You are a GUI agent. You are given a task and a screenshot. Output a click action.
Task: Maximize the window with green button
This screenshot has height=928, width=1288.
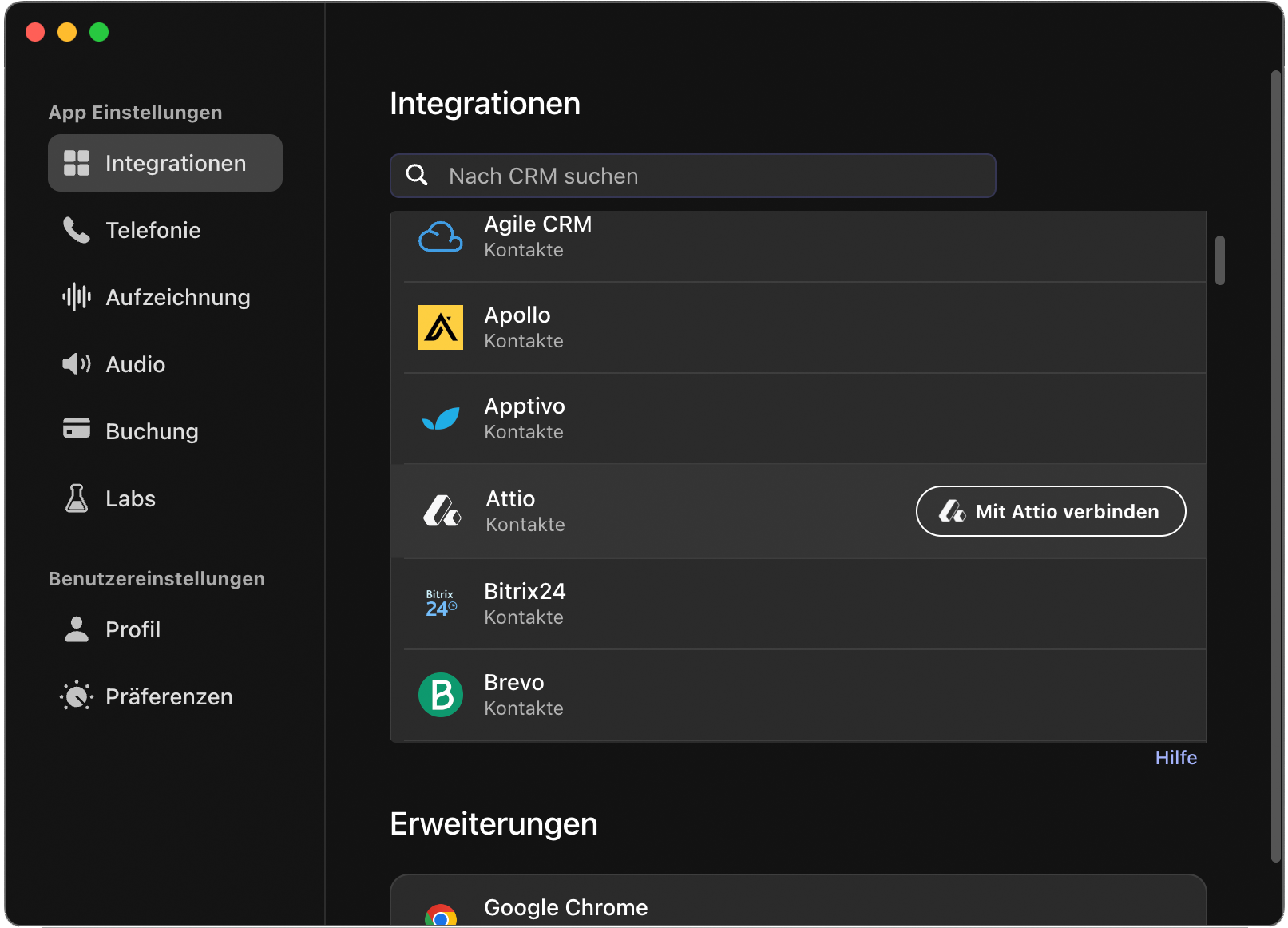pyautogui.click(x=99, y=32)
